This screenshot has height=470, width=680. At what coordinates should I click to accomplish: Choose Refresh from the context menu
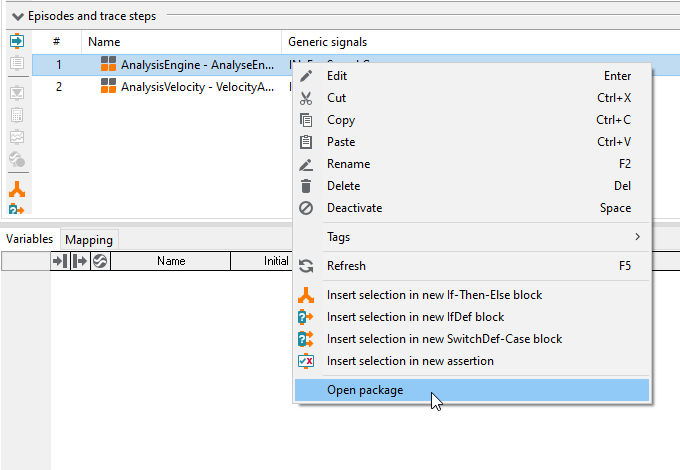pos(472,266)
